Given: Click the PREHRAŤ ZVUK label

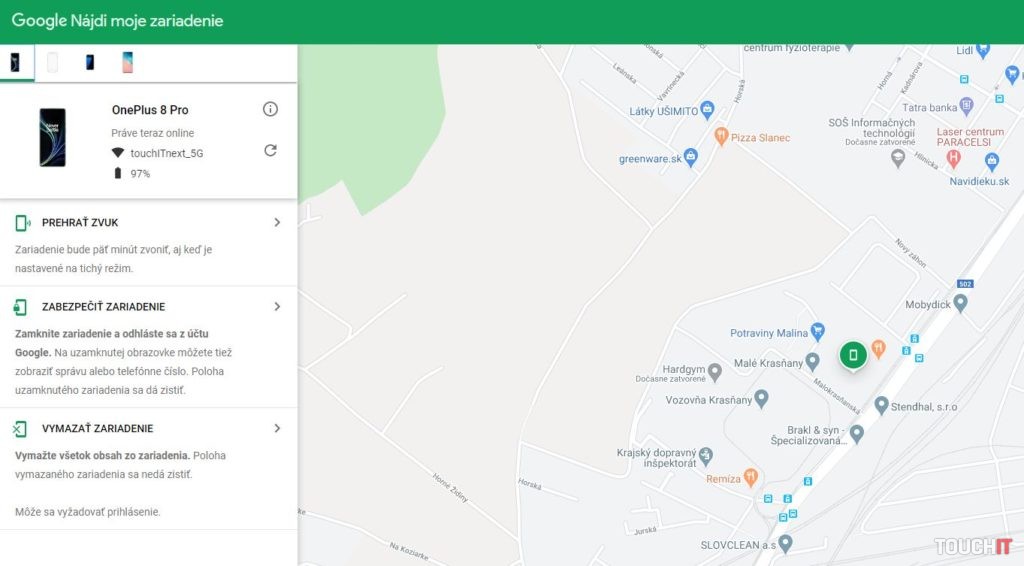Looking at the screenshot, I should pyautogui.click(x=80, y=222).
